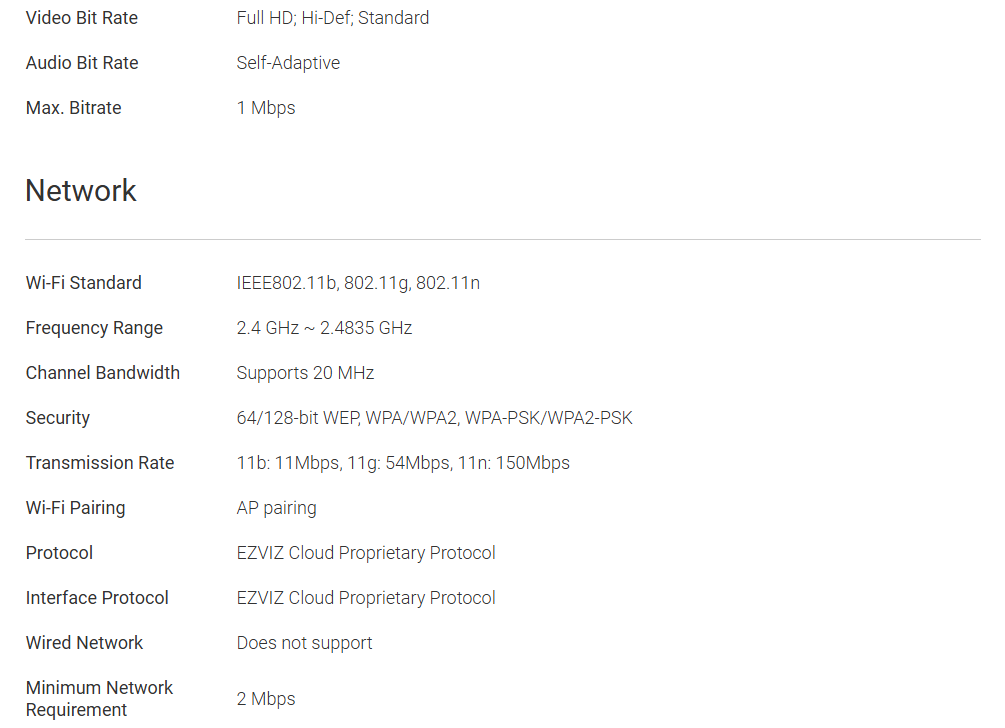Click the 'Does not support' wired network value
1005x728 pixels.
click(304, 643)
